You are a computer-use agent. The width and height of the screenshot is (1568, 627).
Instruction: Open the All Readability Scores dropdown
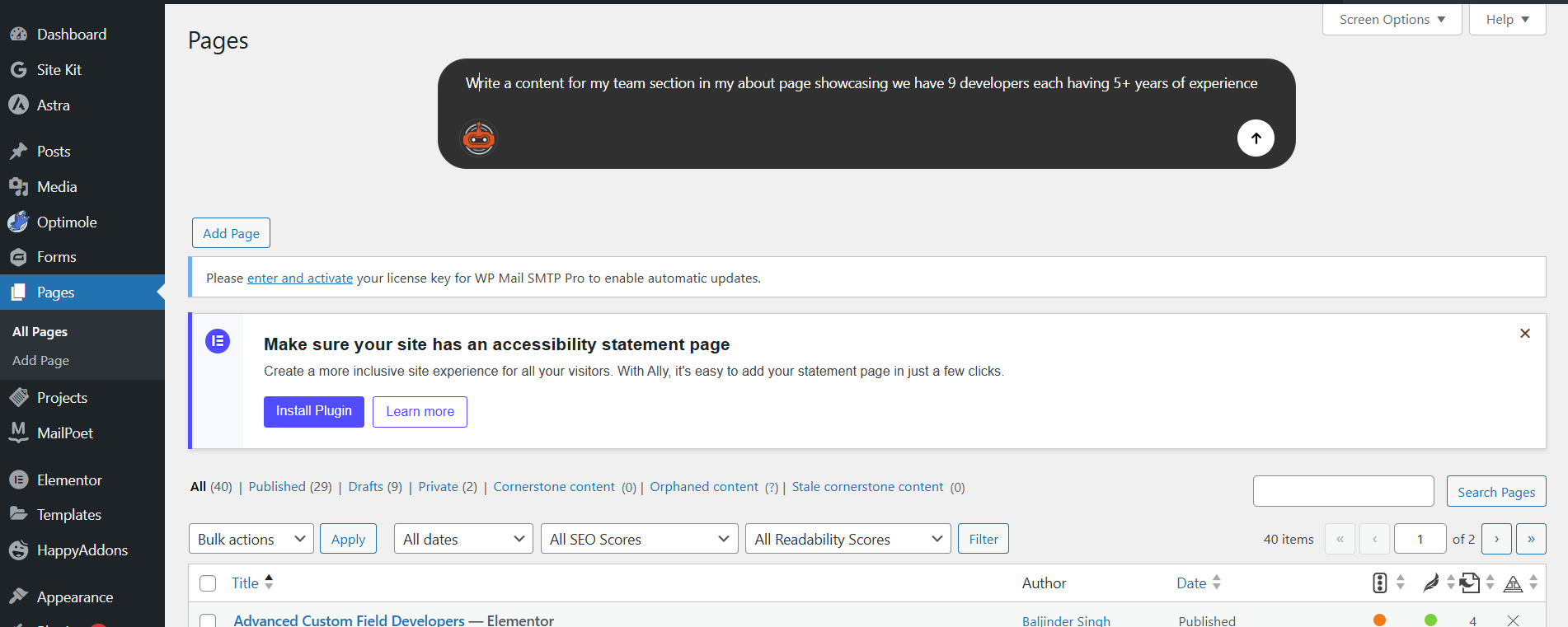pyautogui.click(x=848, y=539)
